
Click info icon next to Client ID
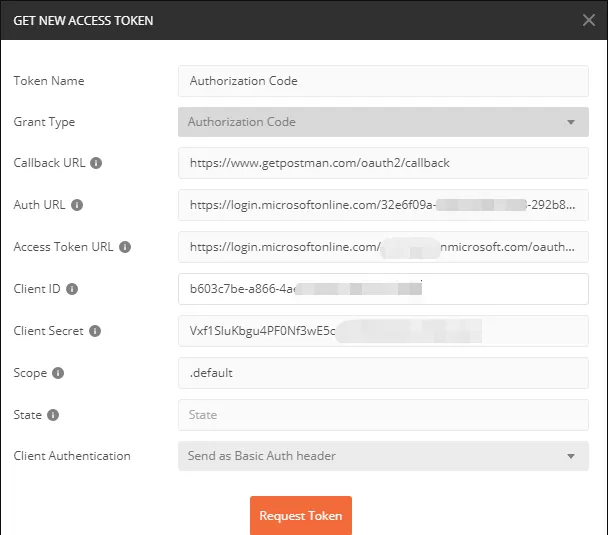71,289
